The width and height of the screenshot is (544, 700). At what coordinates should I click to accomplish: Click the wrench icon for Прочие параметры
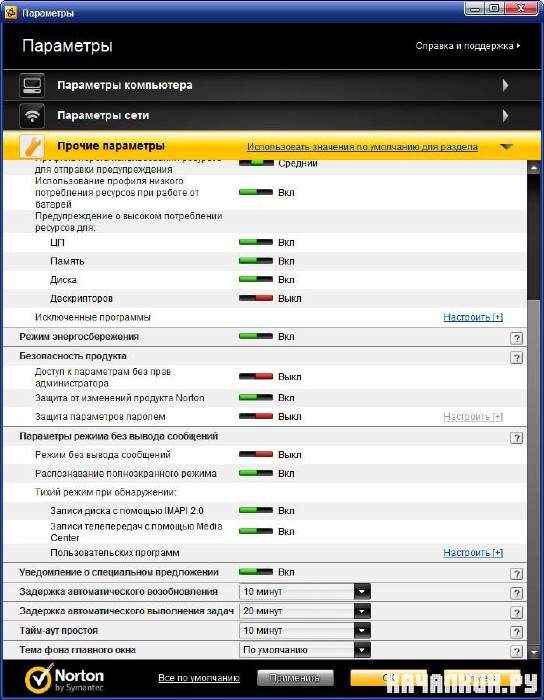[x=32, y=146]
